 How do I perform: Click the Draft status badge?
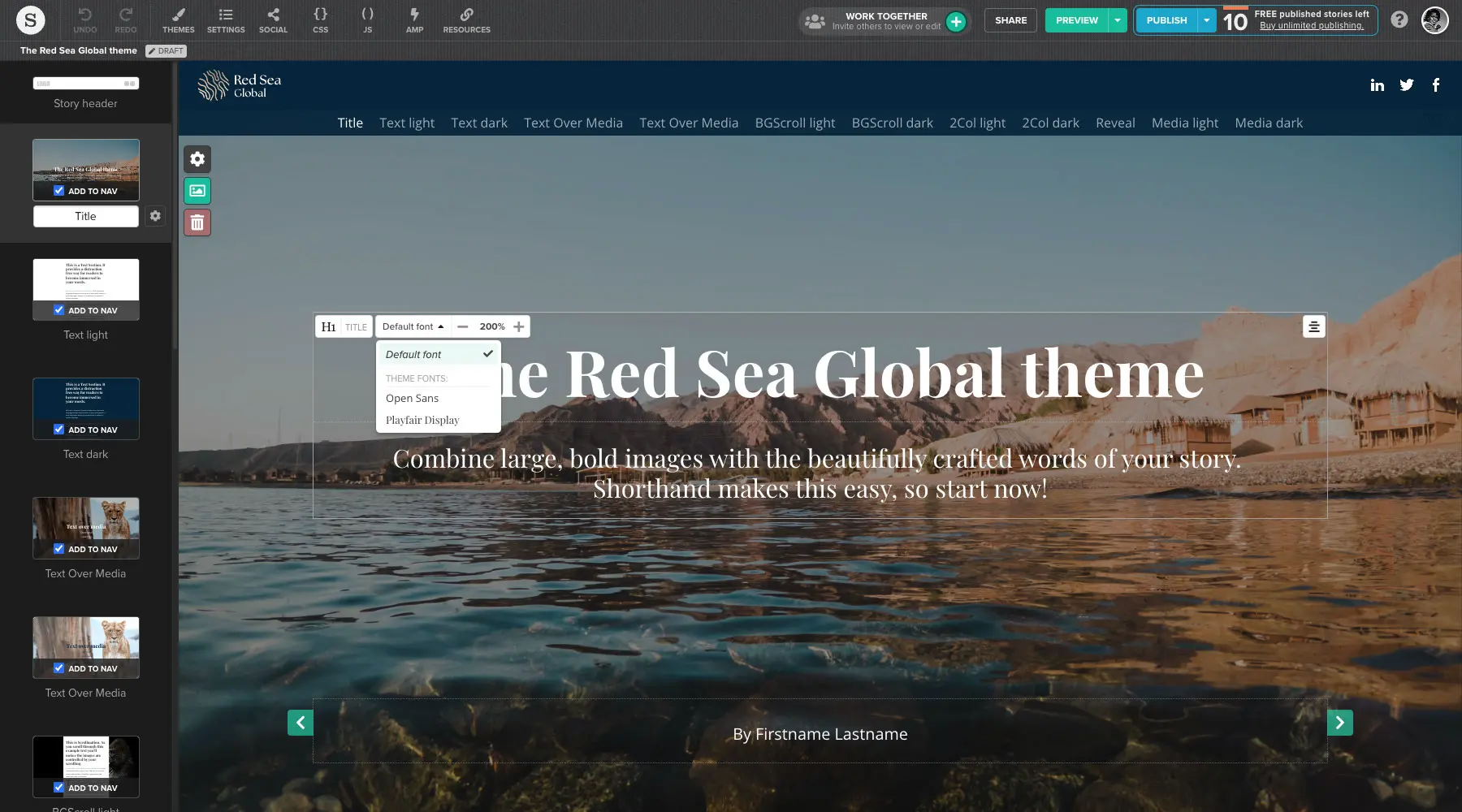point(166,50)
